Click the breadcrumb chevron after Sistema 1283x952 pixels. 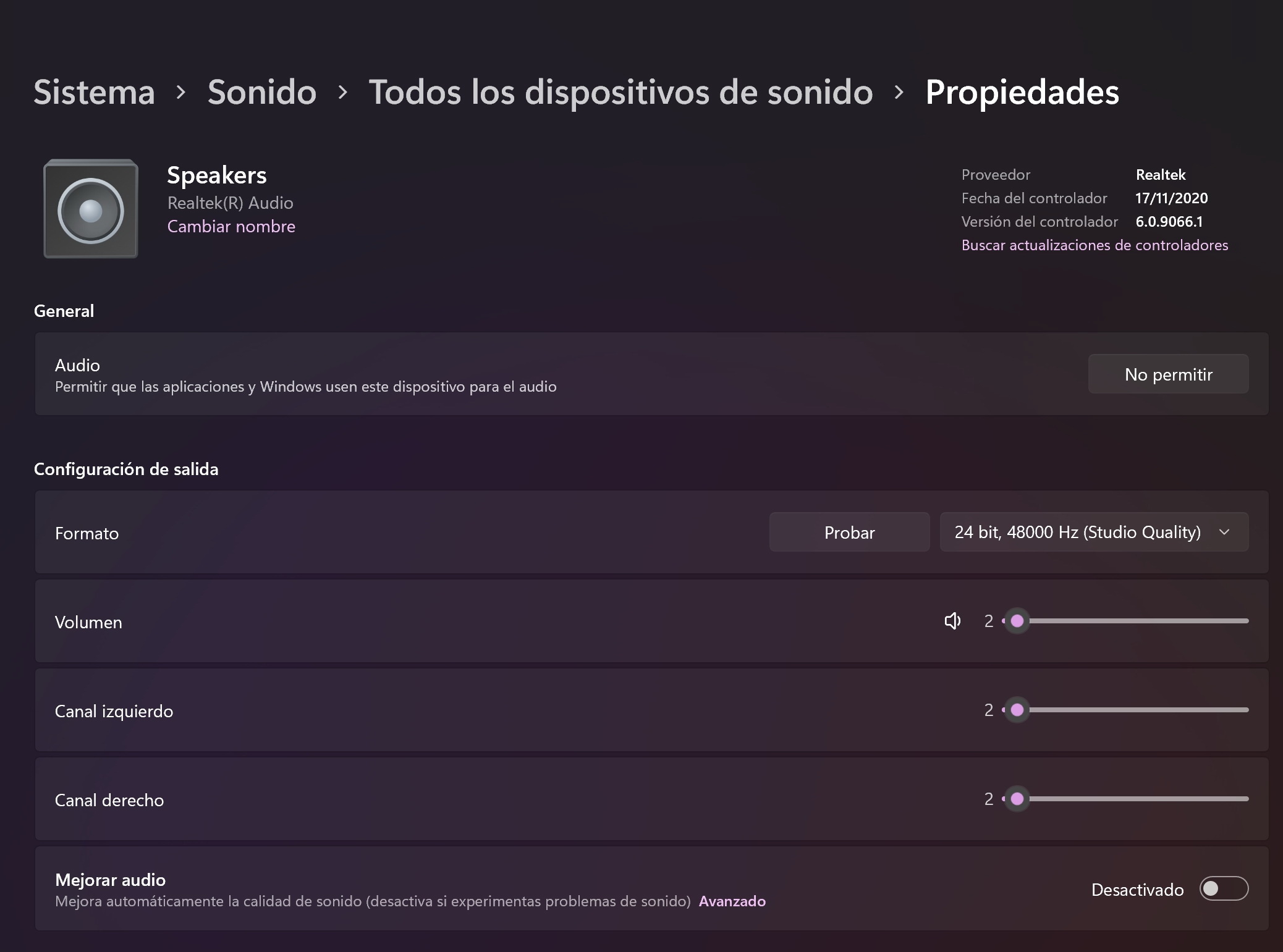[x=181, y=93]
